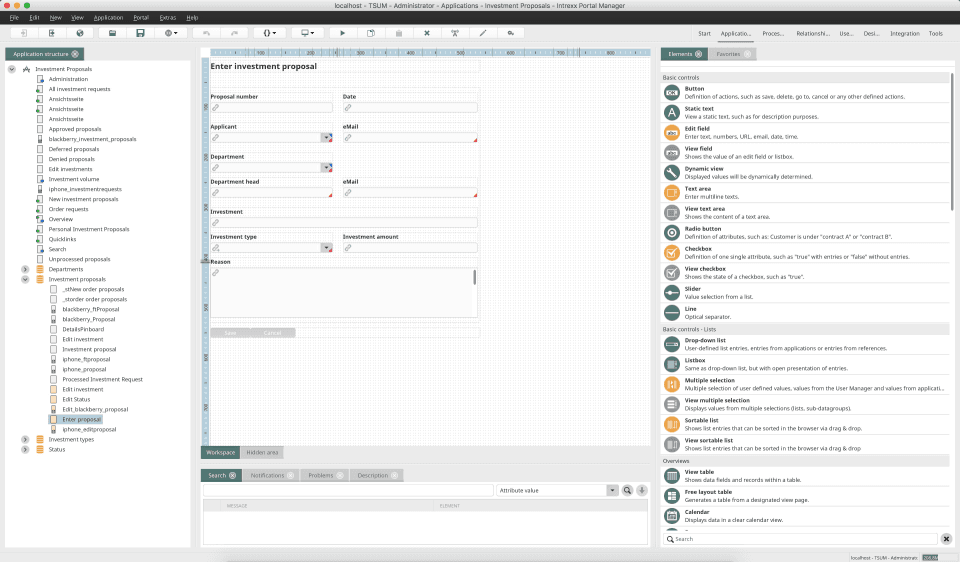Screen dimensions: 960x562
Task: Switch to the Problems tab
Action: coord(324,475)
